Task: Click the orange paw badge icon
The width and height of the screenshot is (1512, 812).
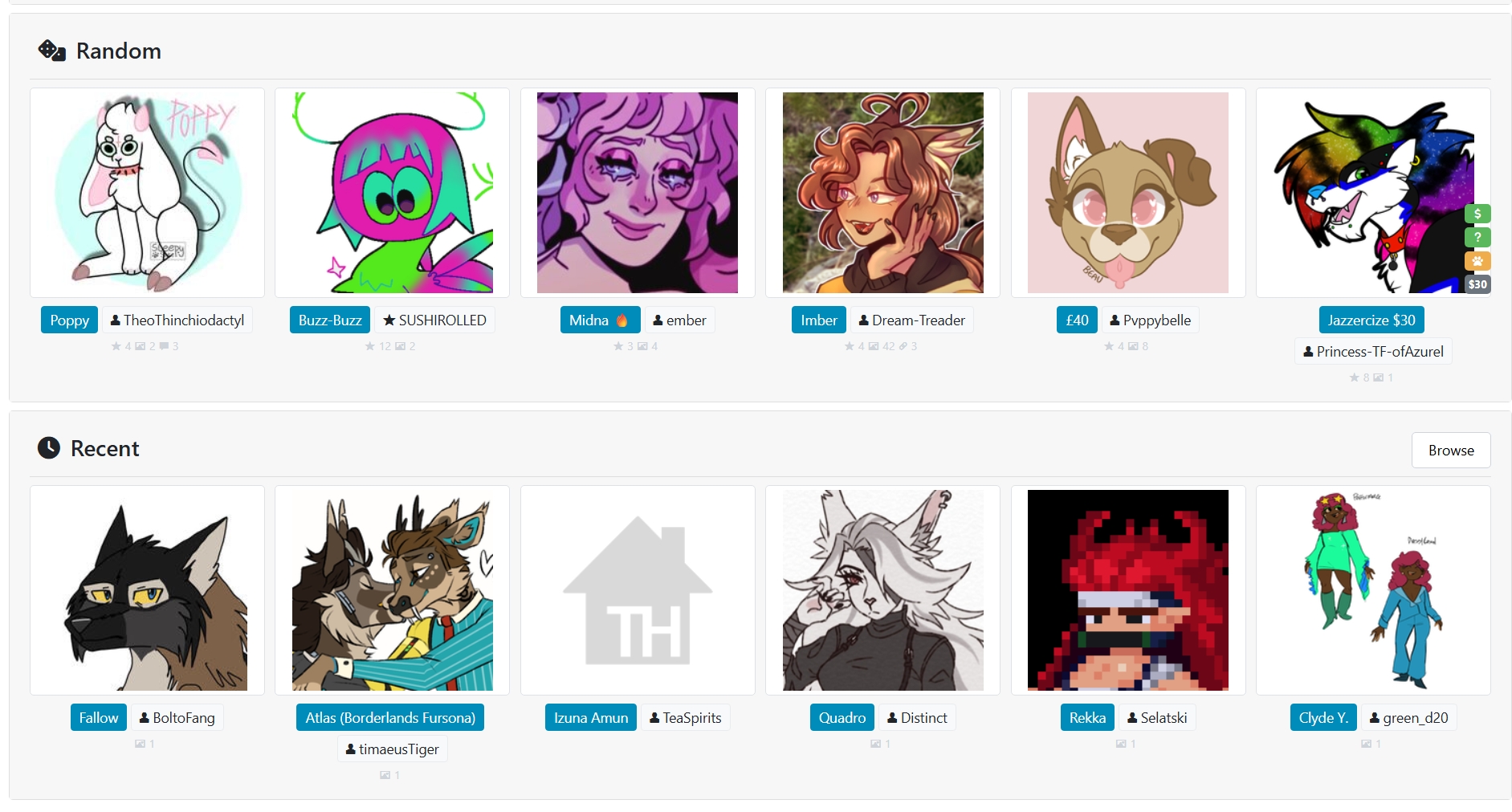Action: pos(1477,260)
